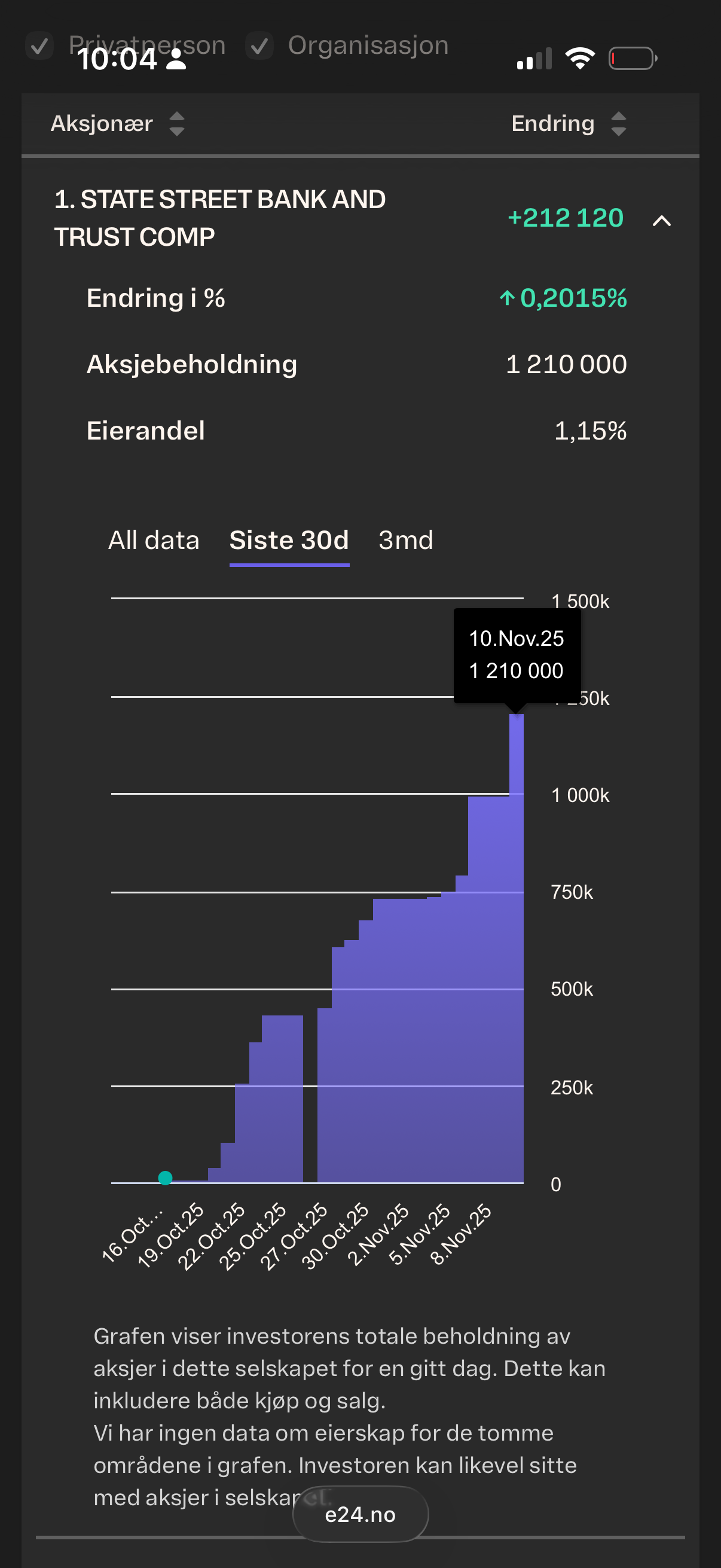Image resolution: width=721 pixels, height=1568 pixels.
Task: Switch to the 3md tab
Action: click(x=406, y=540)
